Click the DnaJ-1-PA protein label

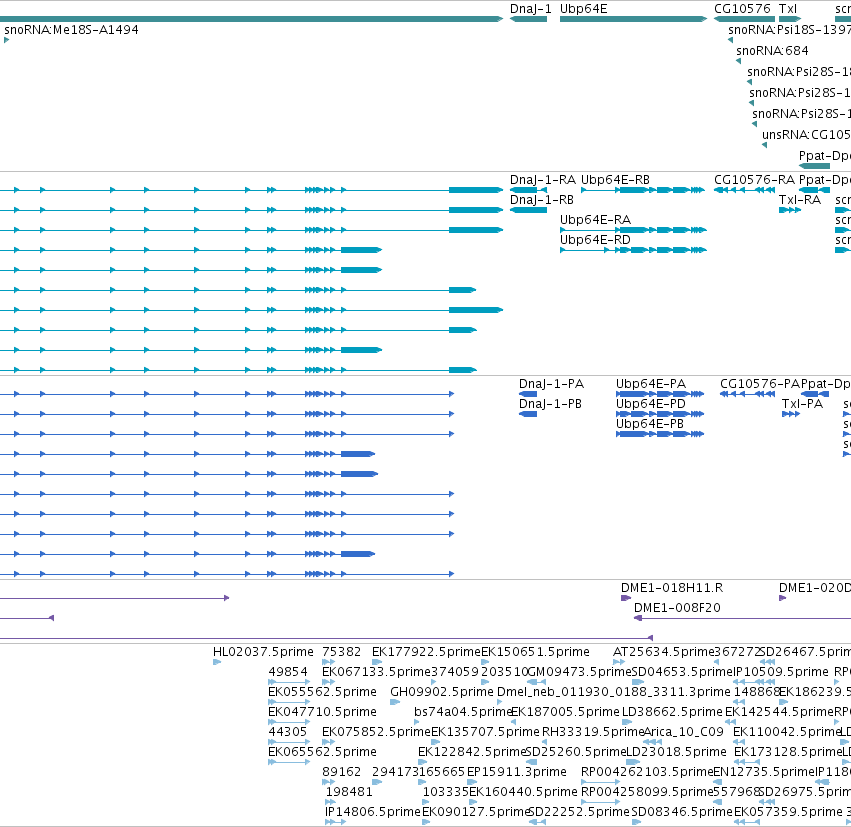point(551,384)
